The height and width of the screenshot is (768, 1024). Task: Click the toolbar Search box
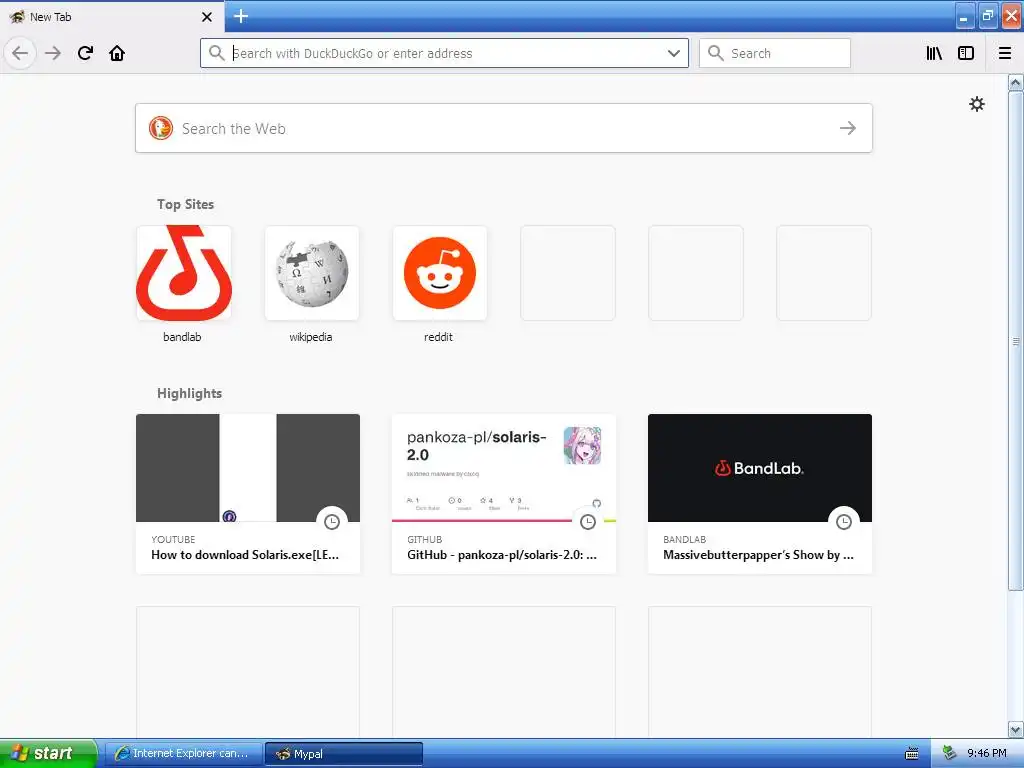[775, 53]
